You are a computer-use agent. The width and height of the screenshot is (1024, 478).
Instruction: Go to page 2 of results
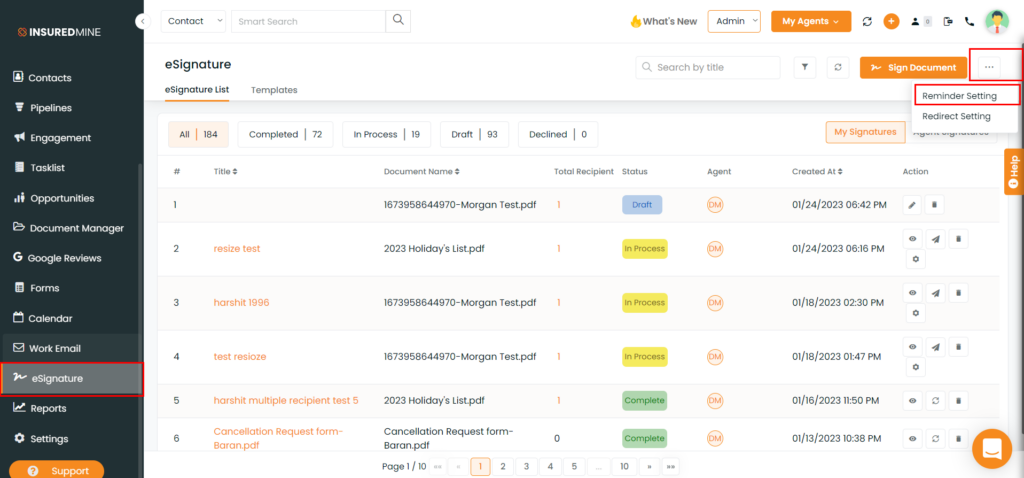point(502,466)
